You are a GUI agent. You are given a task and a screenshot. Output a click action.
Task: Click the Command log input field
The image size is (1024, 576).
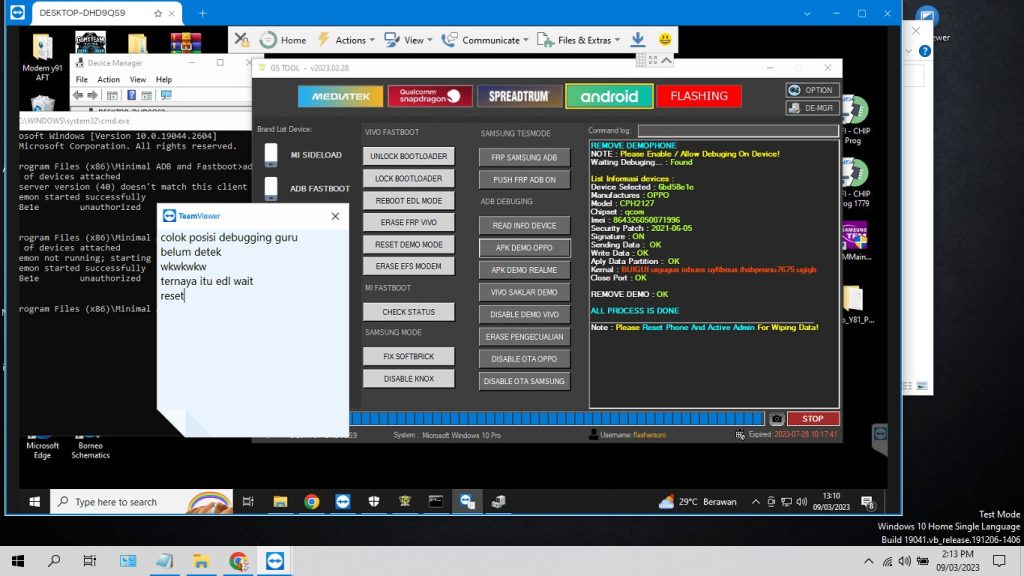(738, 131)
